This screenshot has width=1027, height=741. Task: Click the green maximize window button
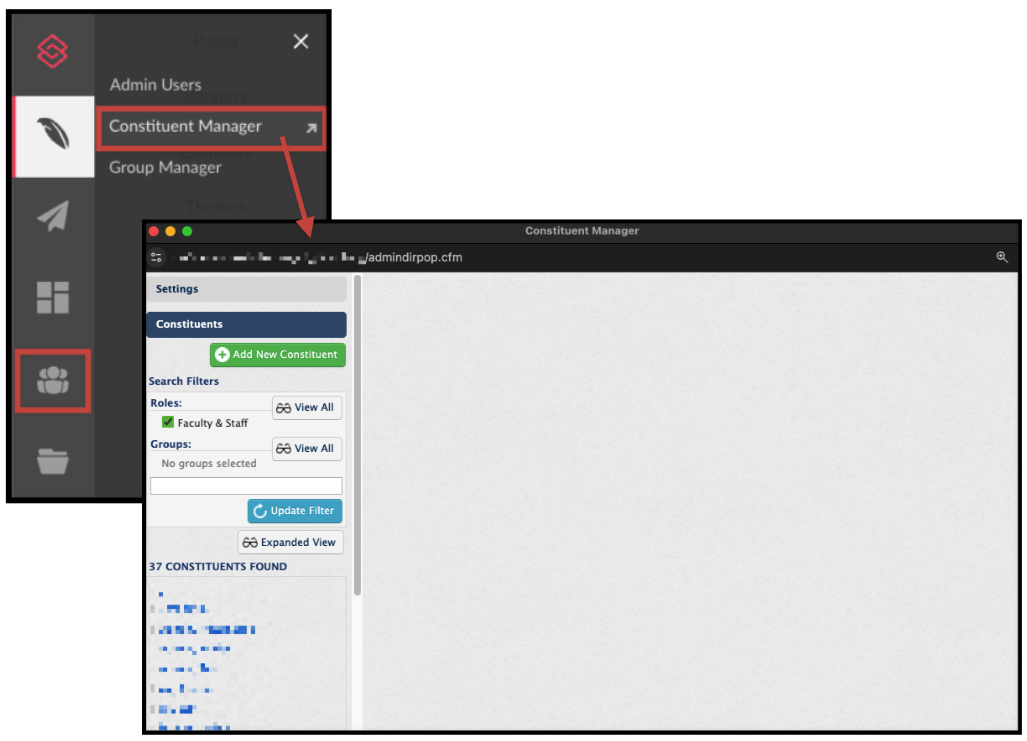click(187, 231)
